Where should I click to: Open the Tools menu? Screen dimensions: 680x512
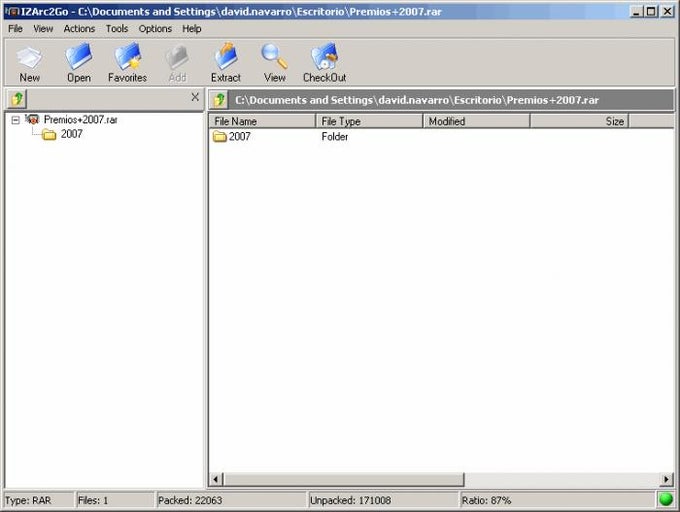pos(117,29)
